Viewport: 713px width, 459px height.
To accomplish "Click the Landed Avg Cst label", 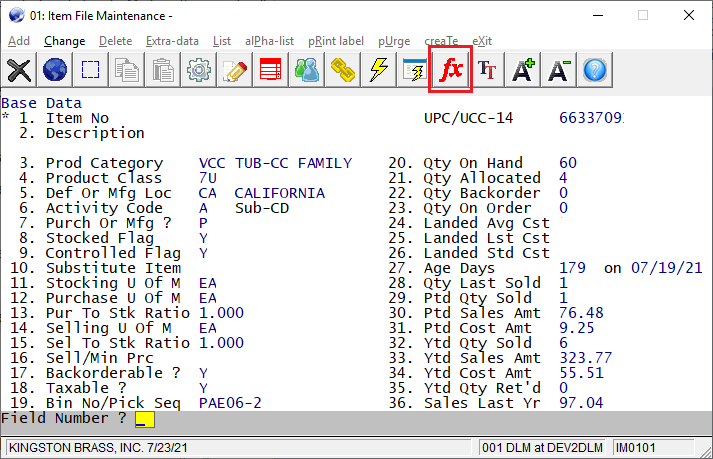I will pyautogui.click(x=487, y=223).
